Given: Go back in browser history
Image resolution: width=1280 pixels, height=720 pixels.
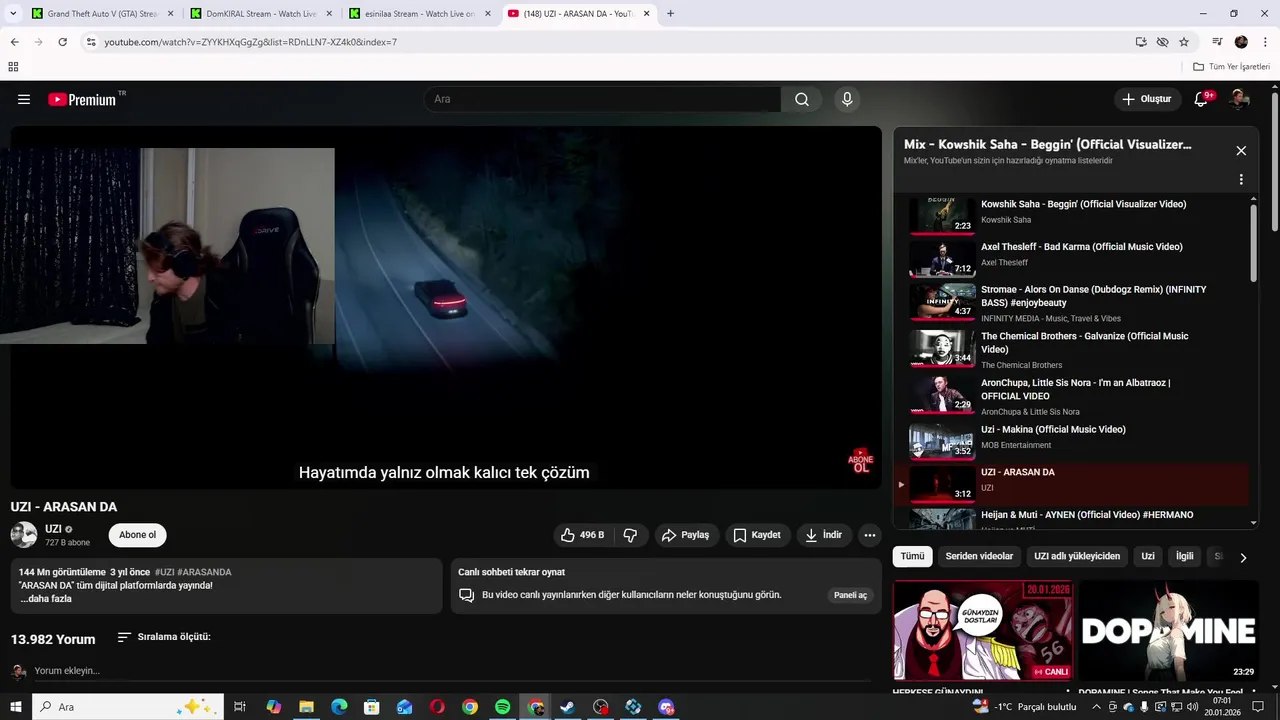Looking at the screenshot, I should 14,42.
